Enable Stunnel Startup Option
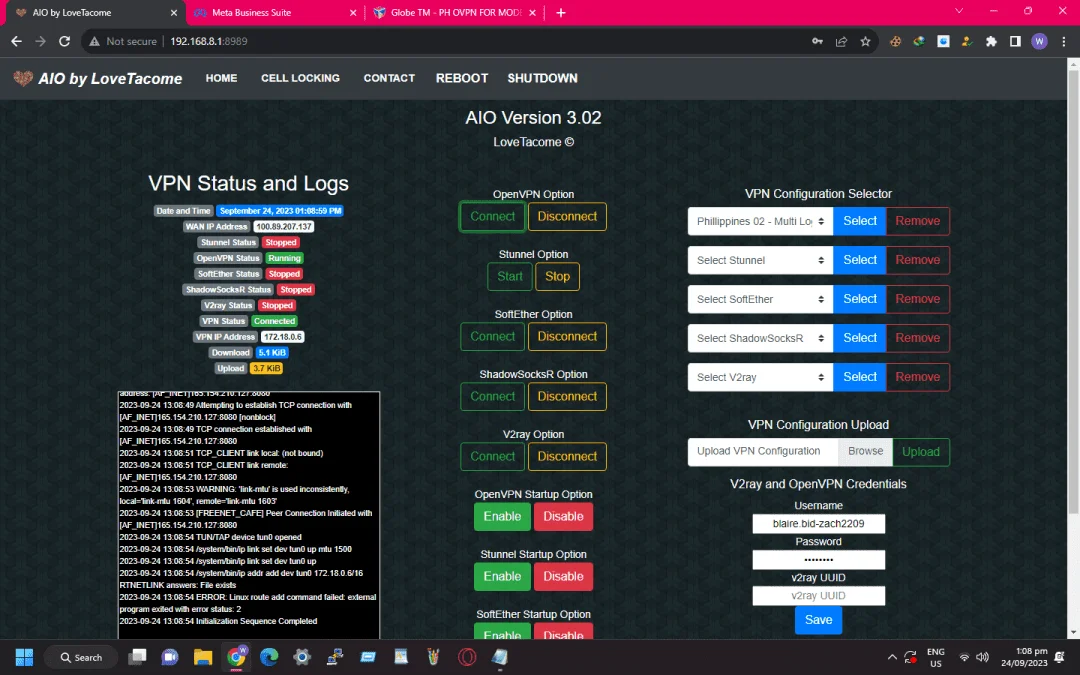The width and height of the screenshot is (1080, 675). (x=502, y=577)
